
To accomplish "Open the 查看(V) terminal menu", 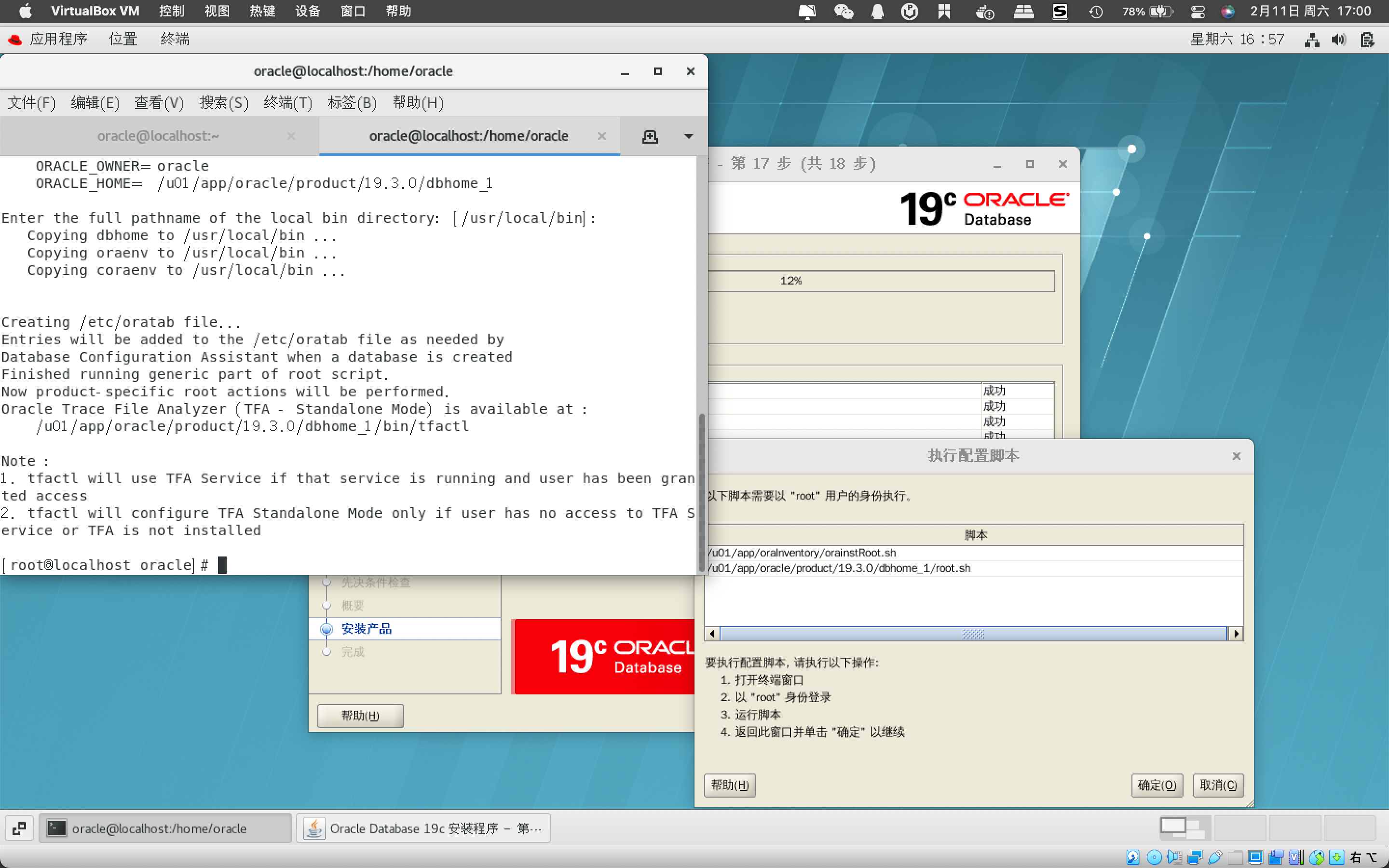I will click(159, 103).
